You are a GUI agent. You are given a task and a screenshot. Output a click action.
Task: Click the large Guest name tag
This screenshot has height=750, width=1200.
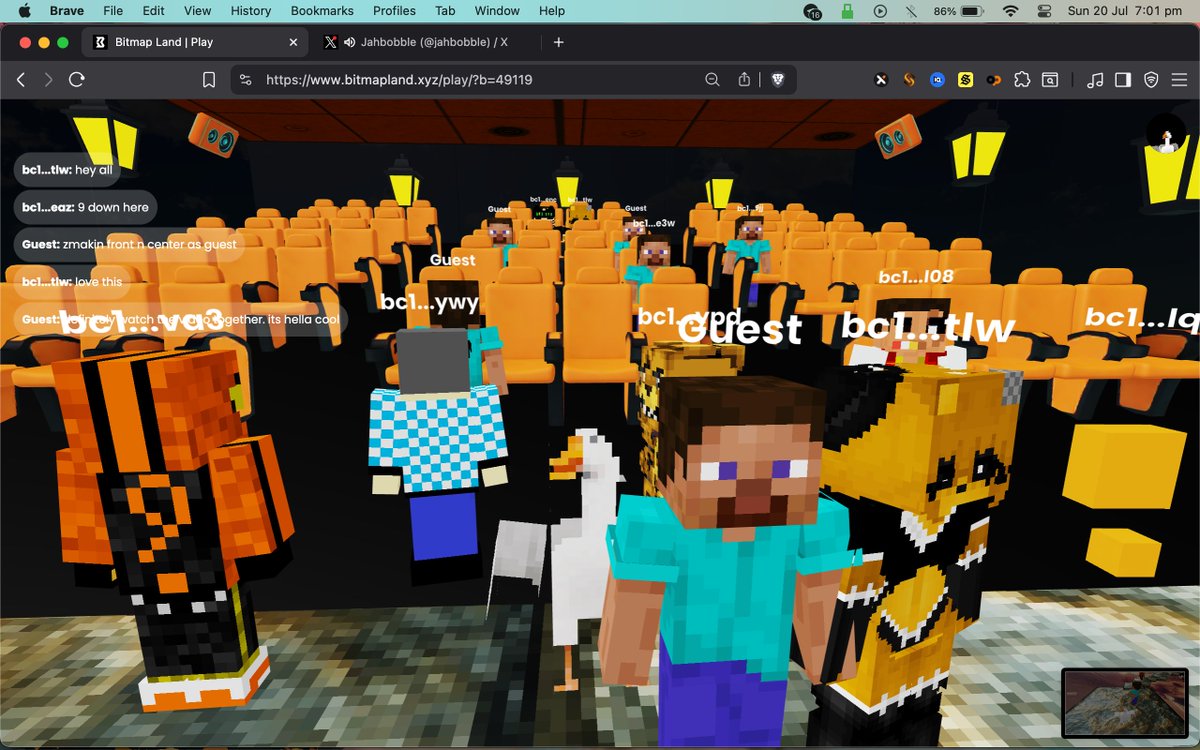(739, 329)
